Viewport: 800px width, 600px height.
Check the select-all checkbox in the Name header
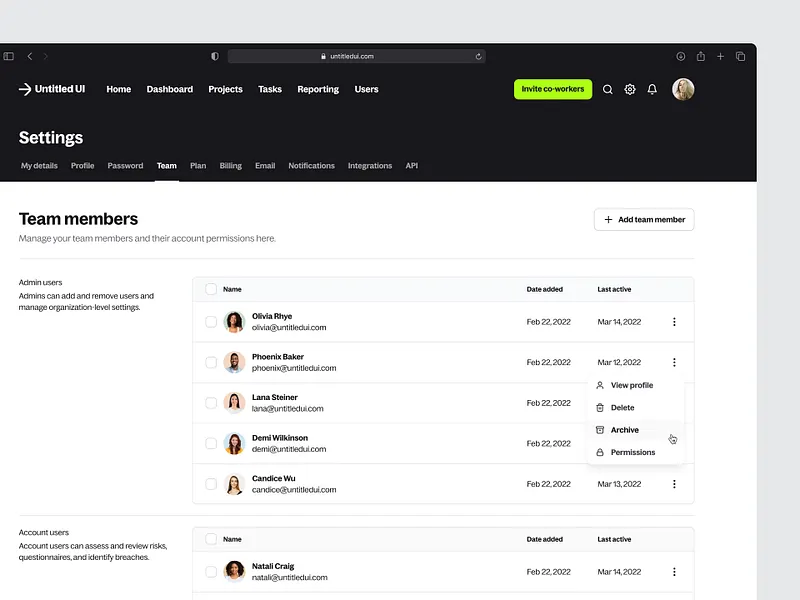point(211,289)
